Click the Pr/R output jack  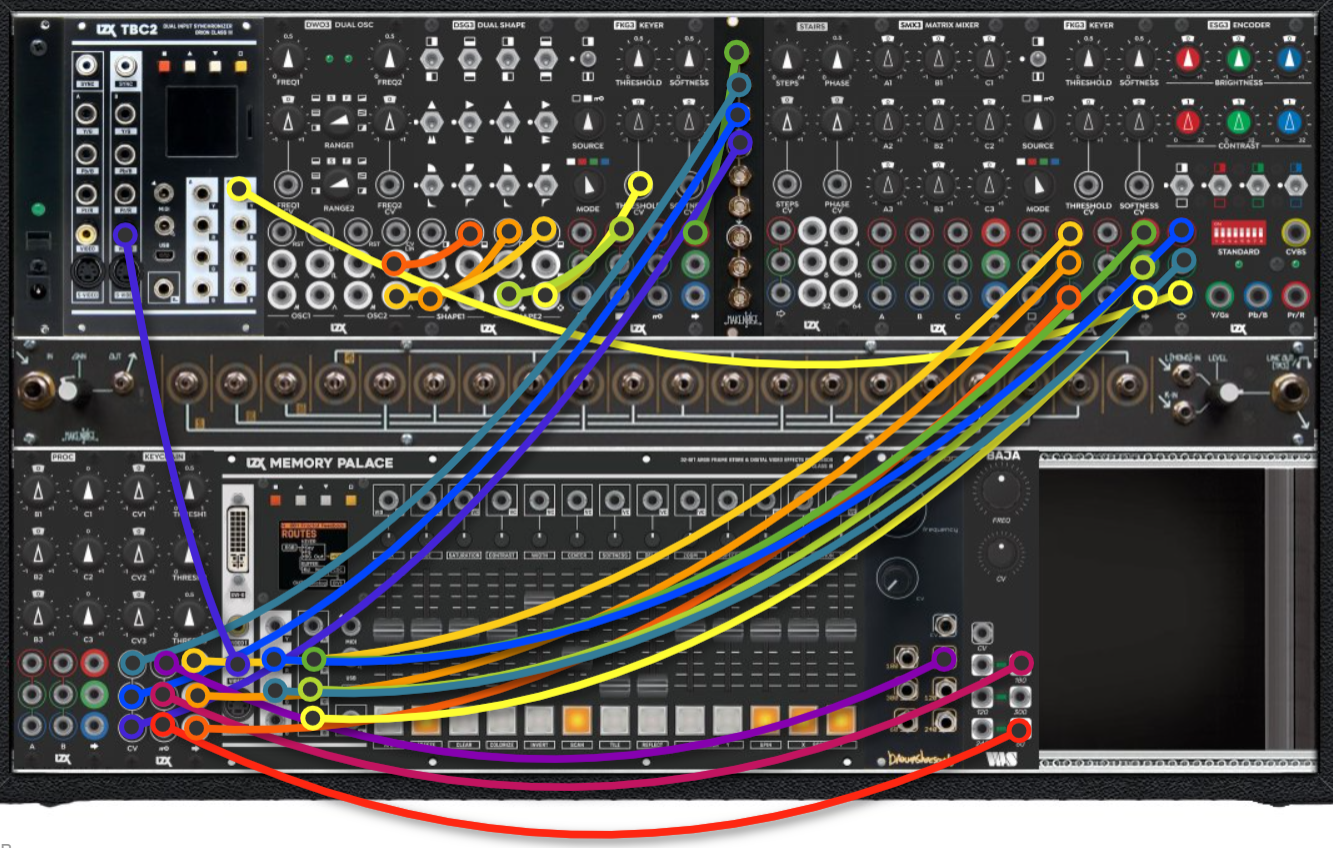click(x=1296, y=295)
